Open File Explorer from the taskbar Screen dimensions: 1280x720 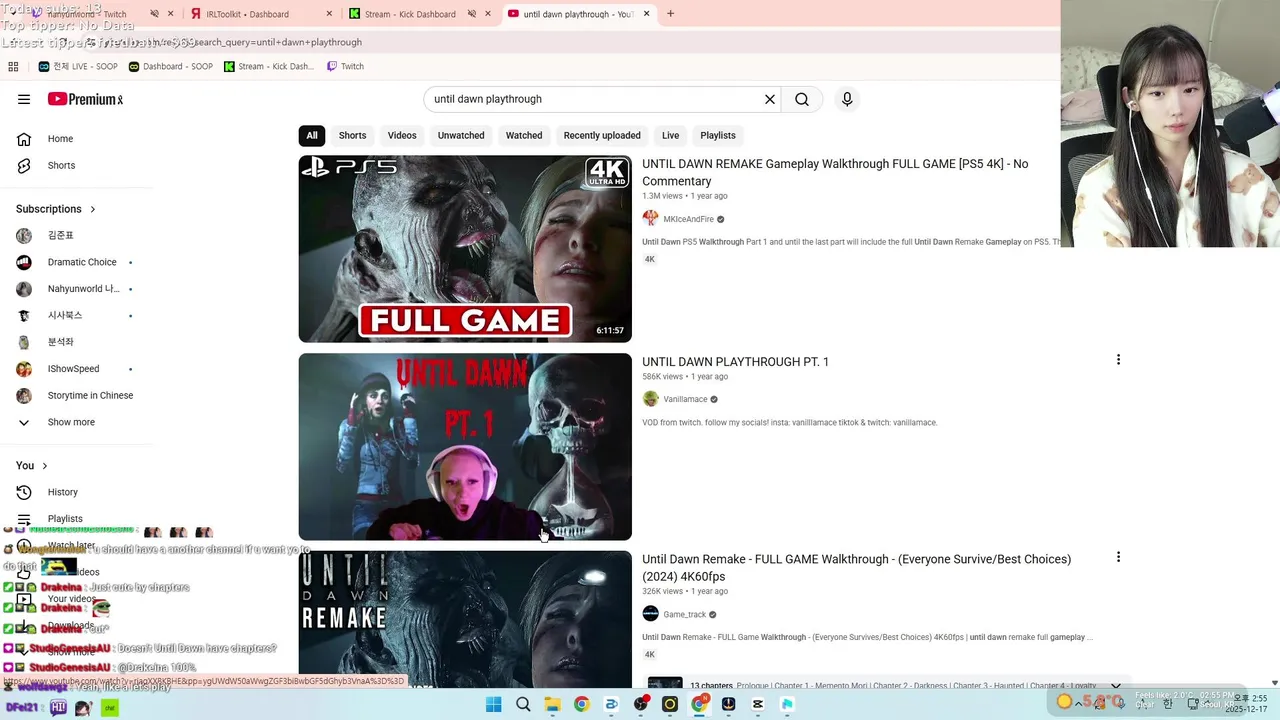[552, 704]
